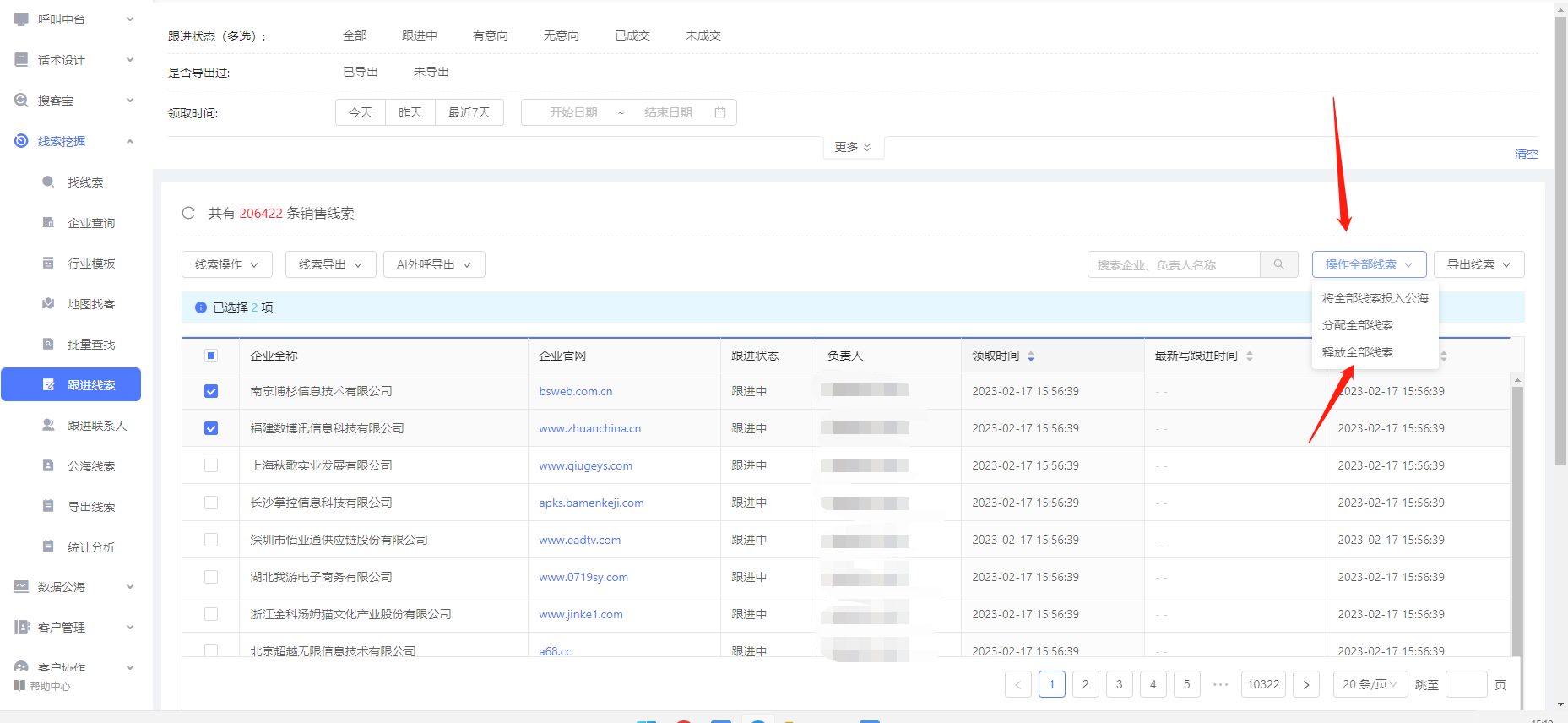The width and height of the screenshot is (1568, 723).
Task: Click the 数据公海 sidebar icon
Action: point(21,586)
